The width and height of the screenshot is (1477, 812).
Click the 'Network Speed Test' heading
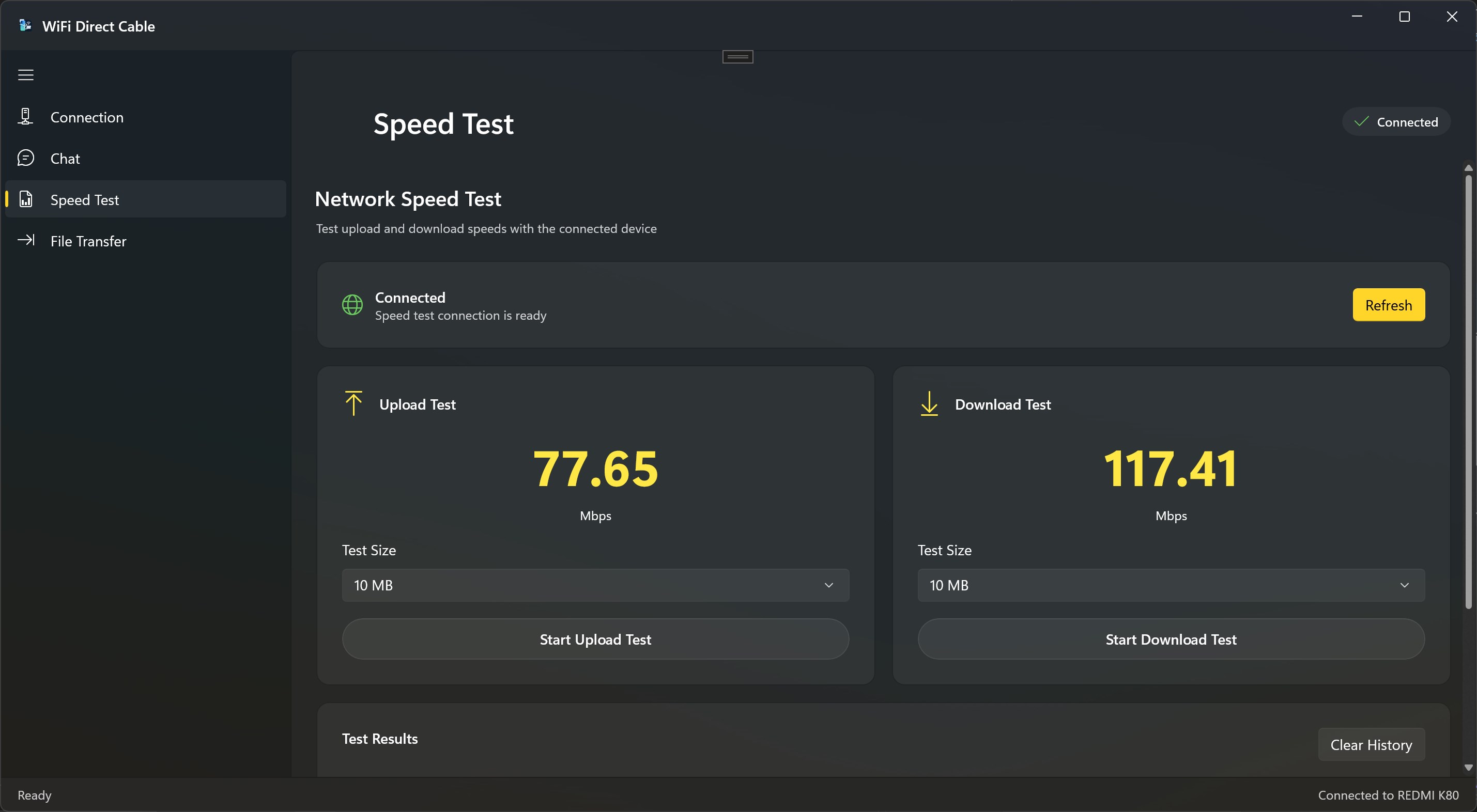[408, 199]
